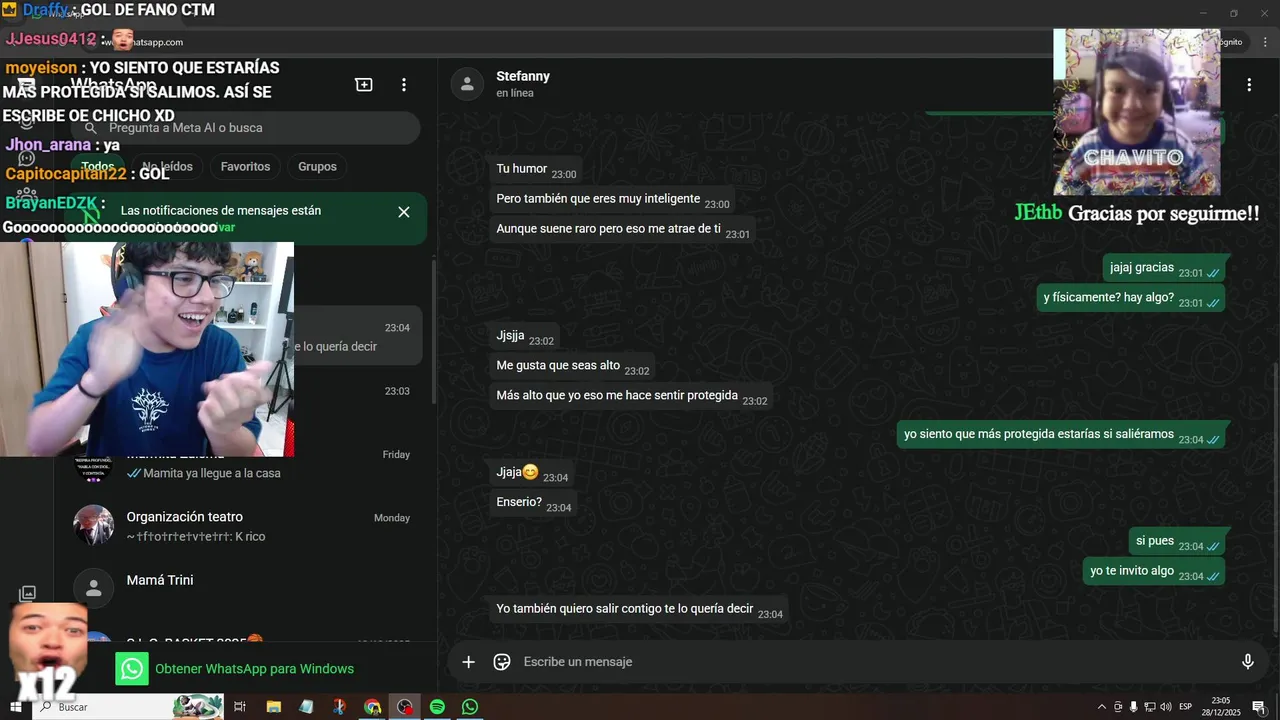1280x720 pixels.
Task: Click the sent message si pues
Action: [x=1178, y=542]
